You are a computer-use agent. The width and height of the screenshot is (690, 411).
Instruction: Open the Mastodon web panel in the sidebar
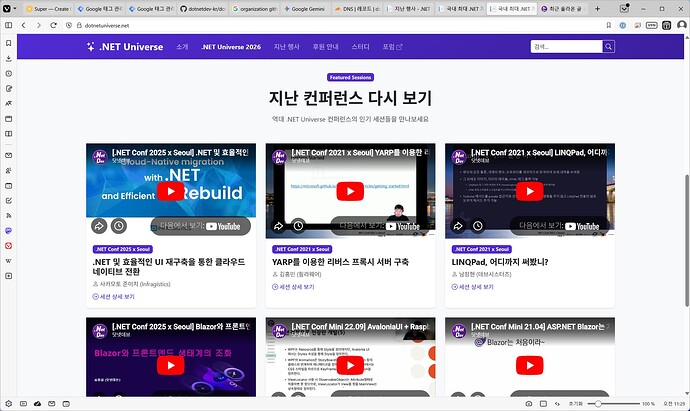click(8, 231)
